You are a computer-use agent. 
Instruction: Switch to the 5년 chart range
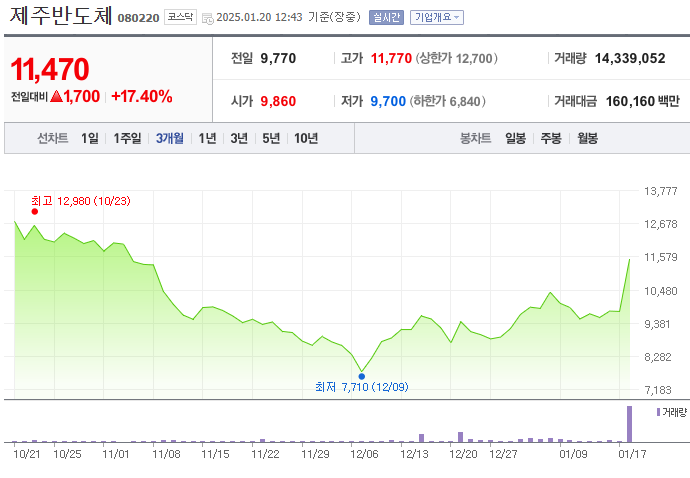point(271,138)
